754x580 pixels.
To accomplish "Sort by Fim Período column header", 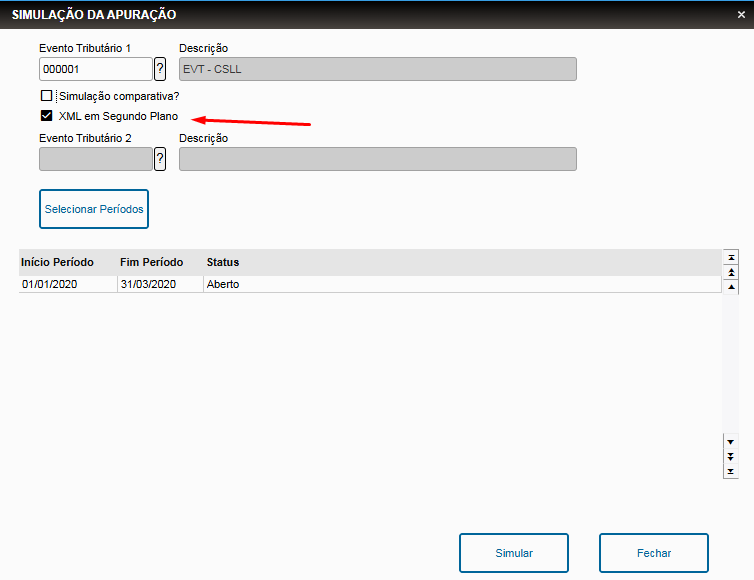I will 160,262.
